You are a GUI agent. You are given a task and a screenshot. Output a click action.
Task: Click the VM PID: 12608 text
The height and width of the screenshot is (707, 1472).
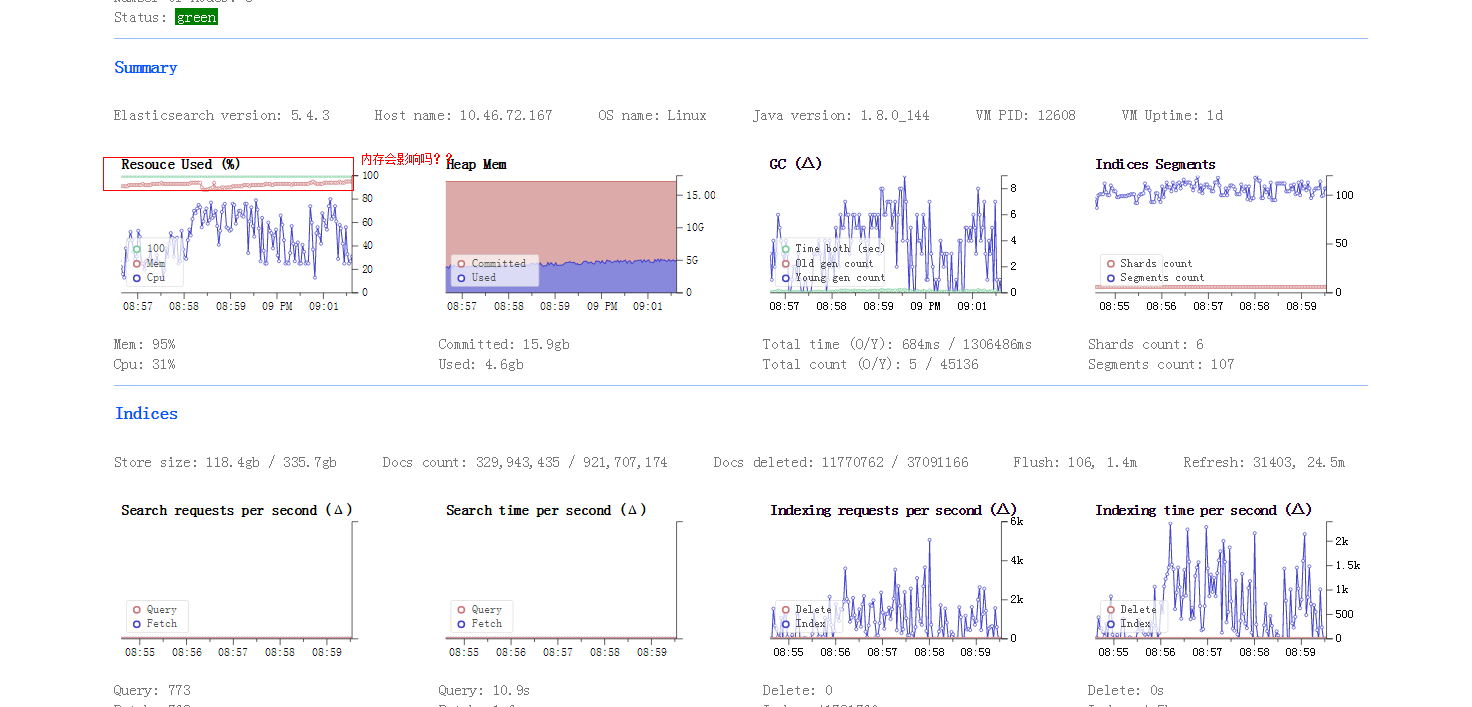[1026, 116]
